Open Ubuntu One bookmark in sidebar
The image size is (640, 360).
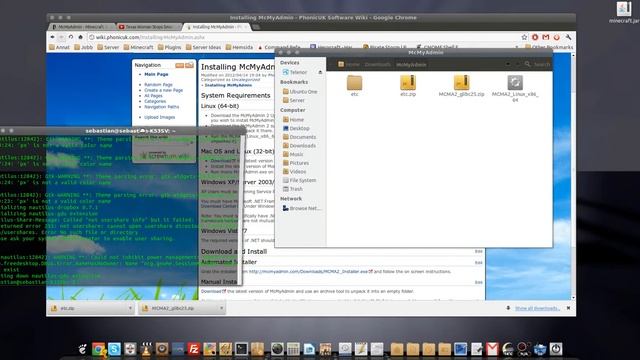[x=300, y=92]
